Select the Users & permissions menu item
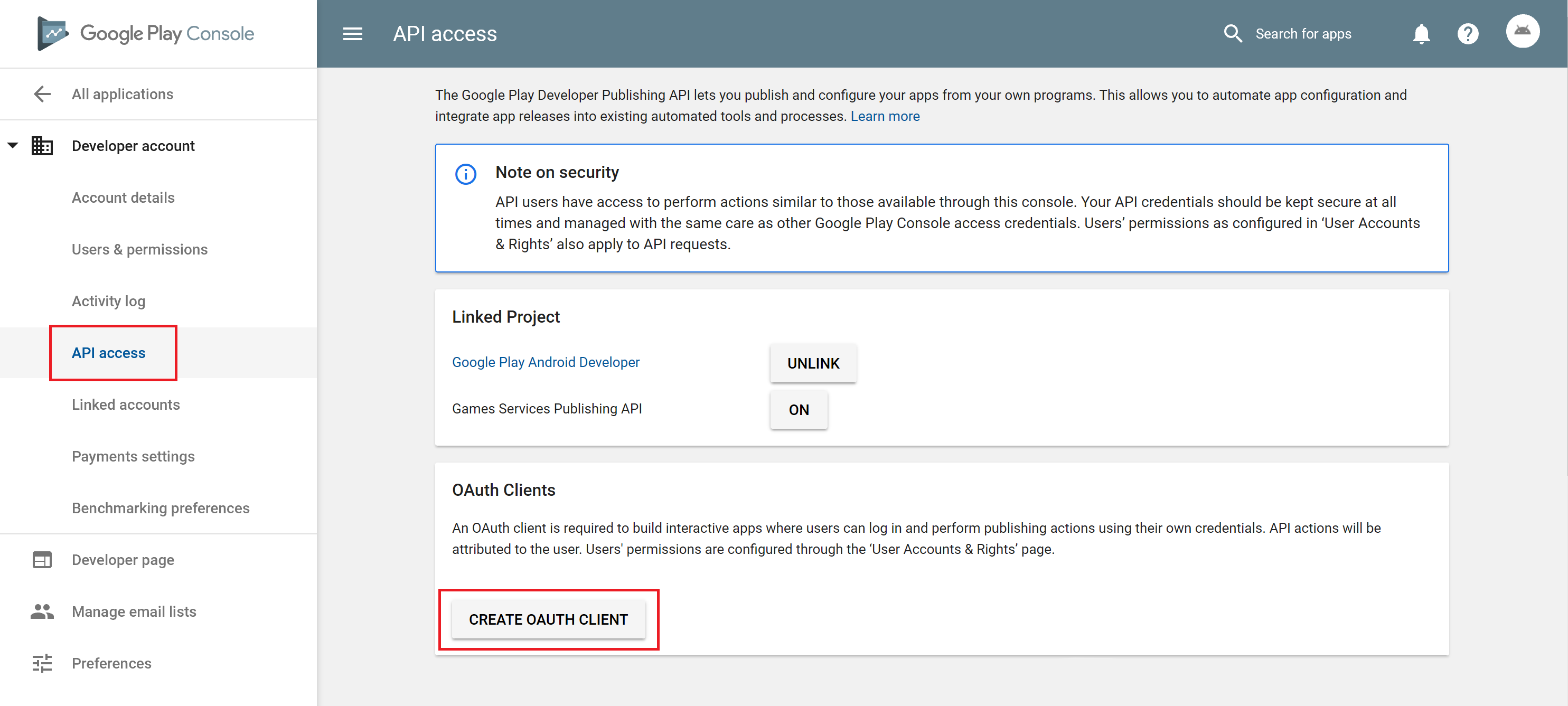1568x706 pixels. 139,249
